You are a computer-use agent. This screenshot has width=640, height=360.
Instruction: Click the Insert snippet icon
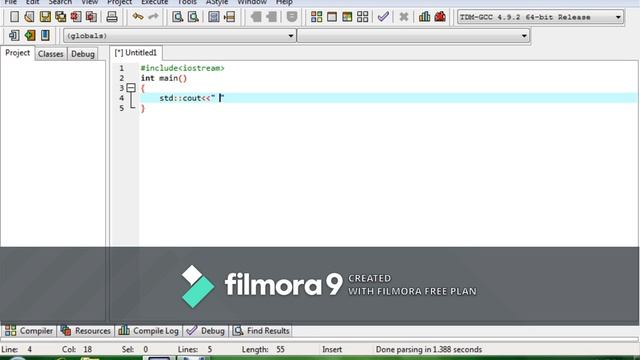pyautogui.click(x=14, y=36)
